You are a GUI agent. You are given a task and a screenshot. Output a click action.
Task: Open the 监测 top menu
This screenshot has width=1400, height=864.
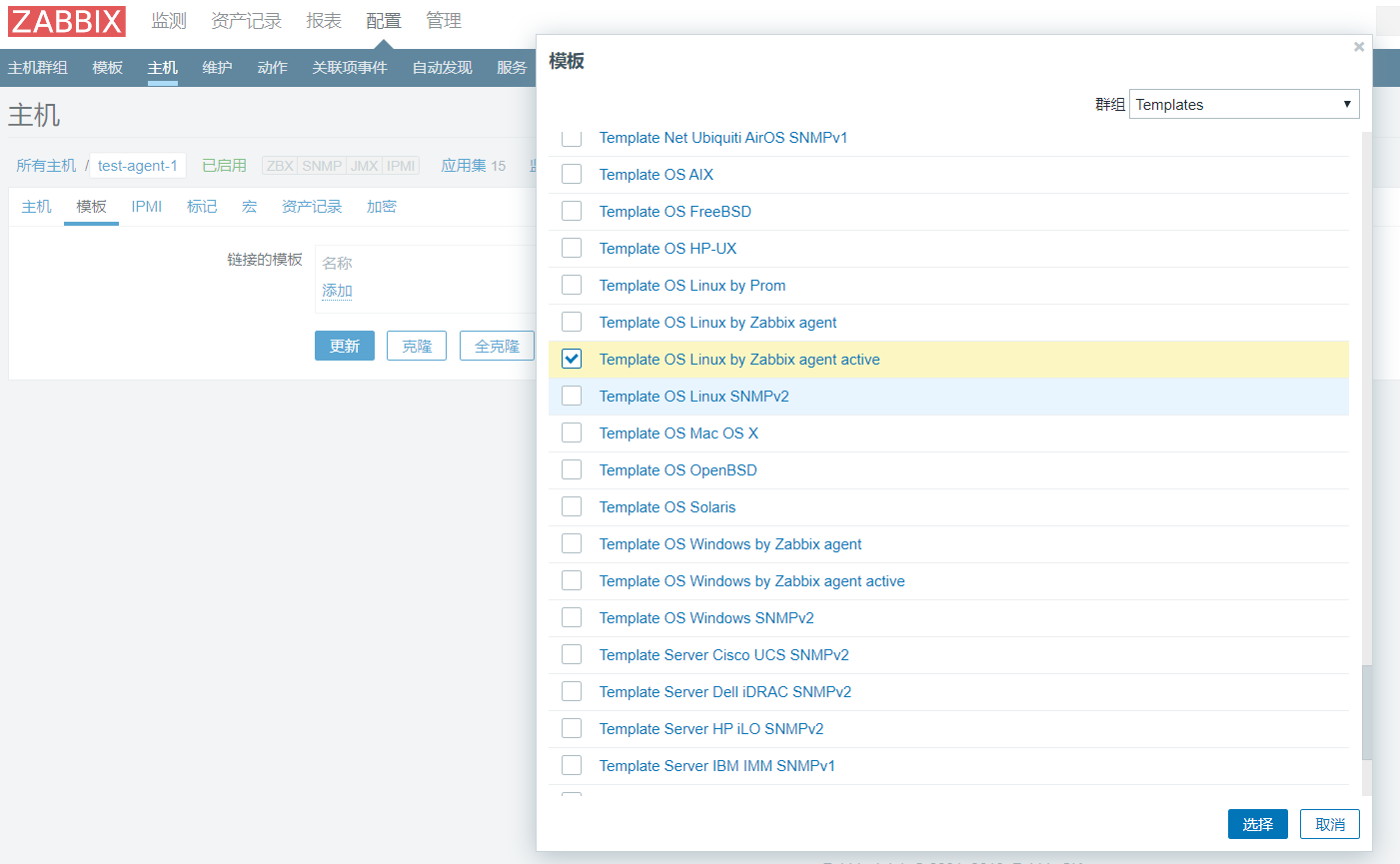169,21
